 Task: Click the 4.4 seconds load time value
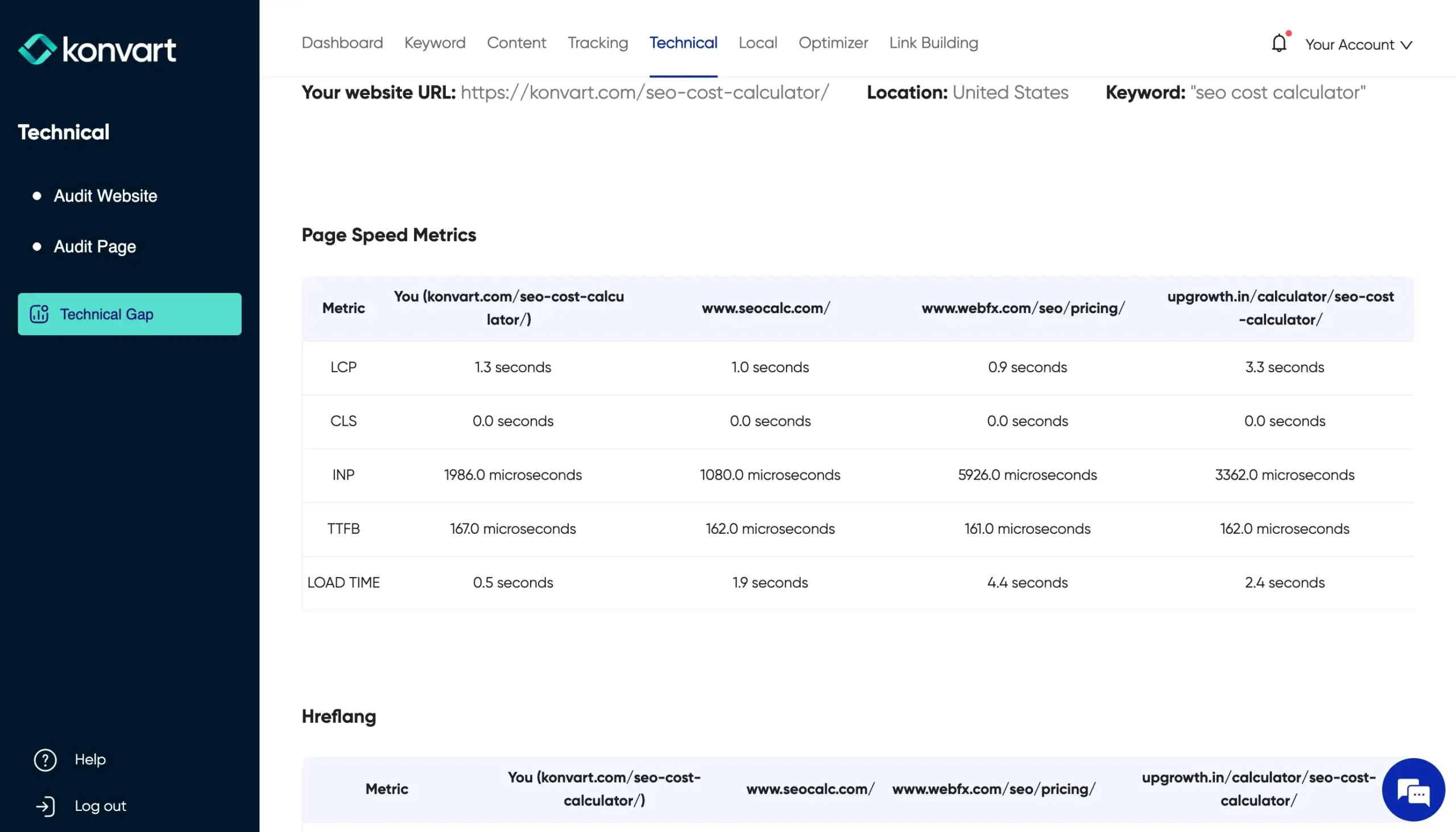point(1027,582)
